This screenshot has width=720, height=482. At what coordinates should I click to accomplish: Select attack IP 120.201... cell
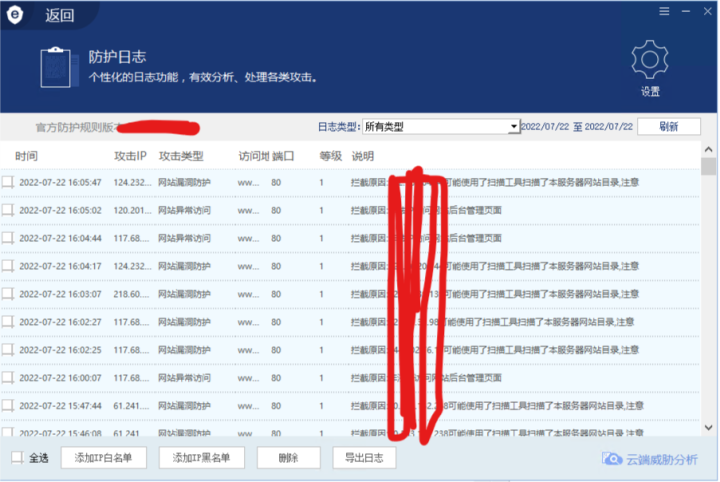[x=132, y=211]
